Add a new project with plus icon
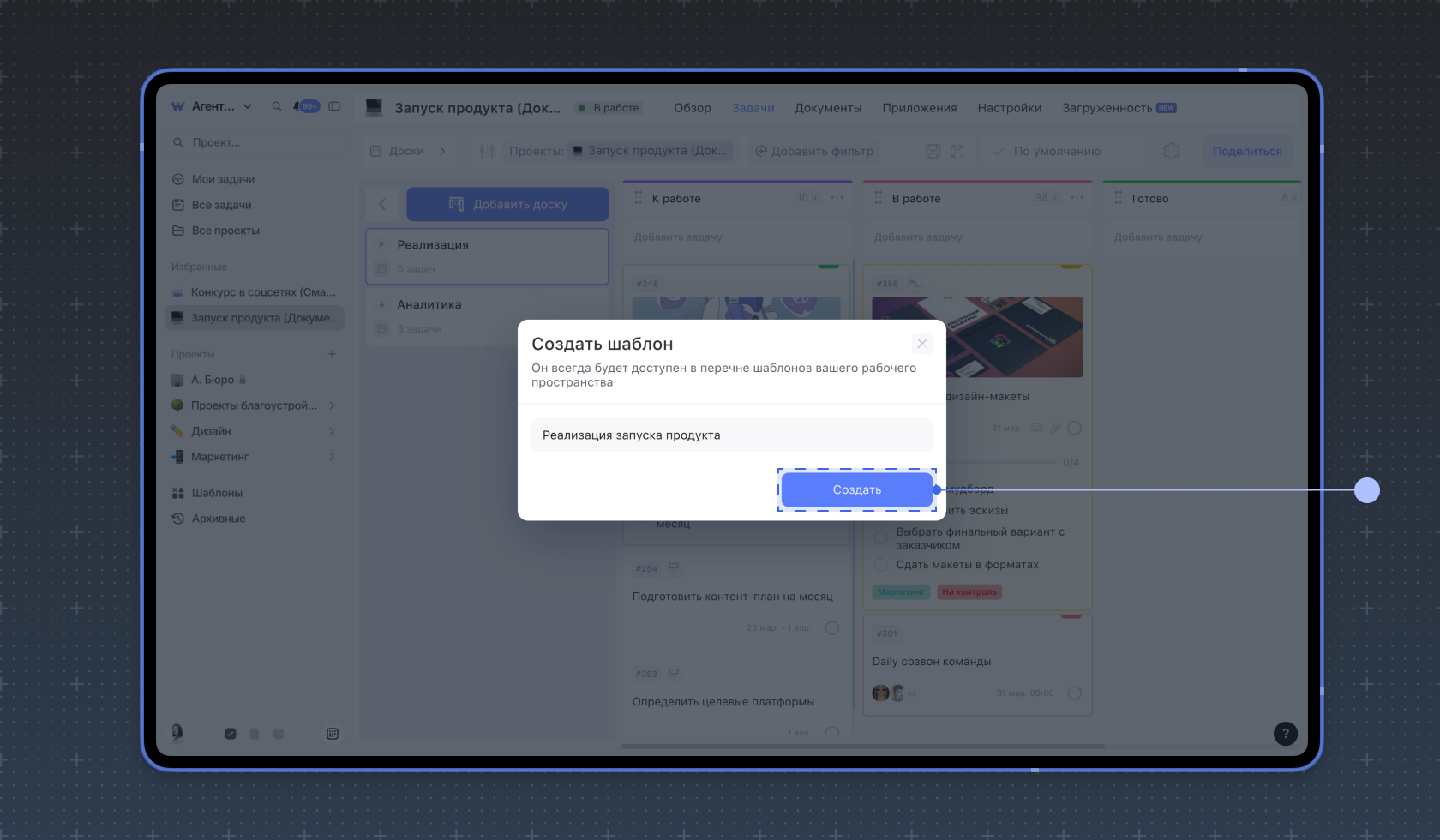This screenshot has height=840, width=1440. [x=332, y=354]
